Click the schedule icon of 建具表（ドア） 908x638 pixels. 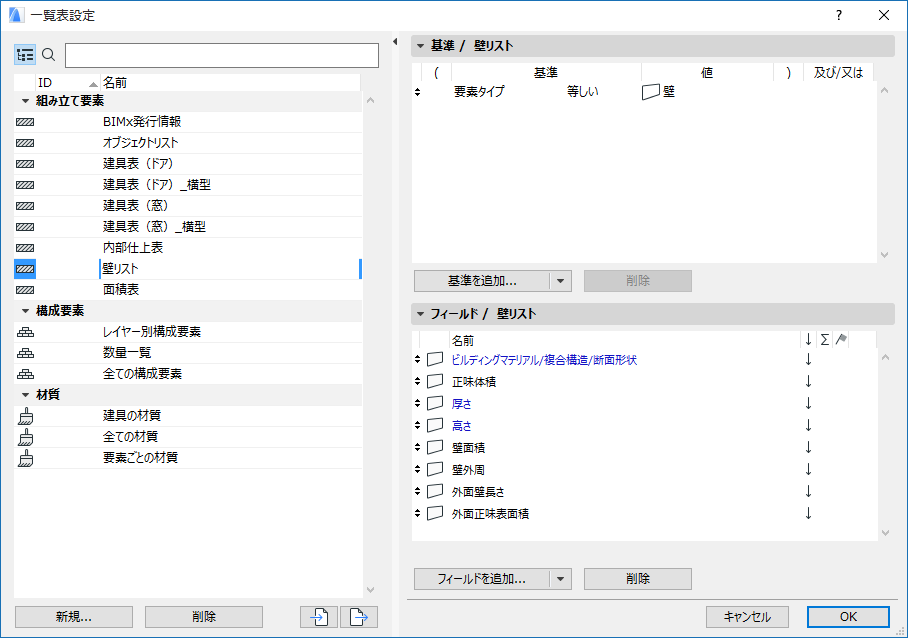(25, 164)
